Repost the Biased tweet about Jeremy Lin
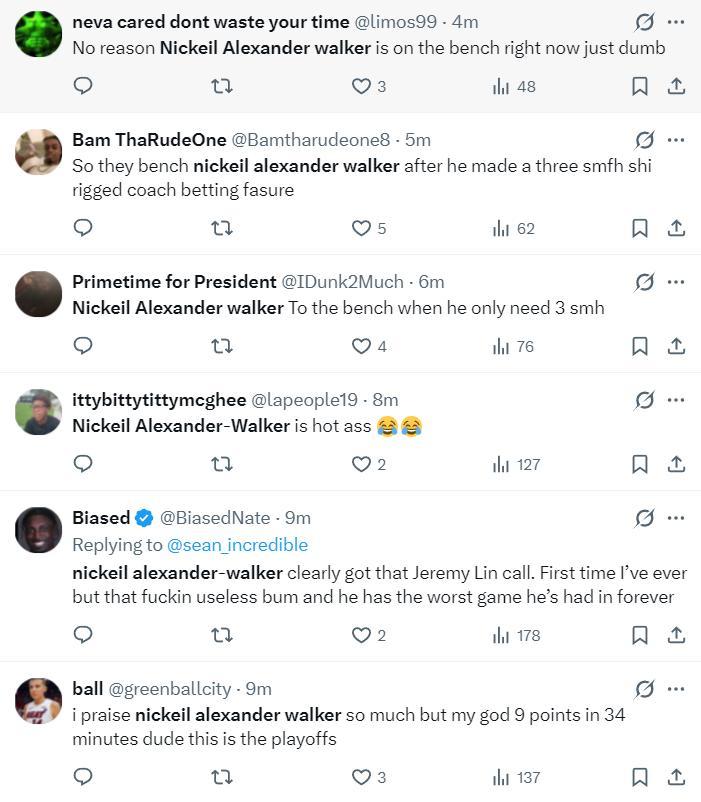701x802 pixels. pyautogui.click(x=223, y=635)
